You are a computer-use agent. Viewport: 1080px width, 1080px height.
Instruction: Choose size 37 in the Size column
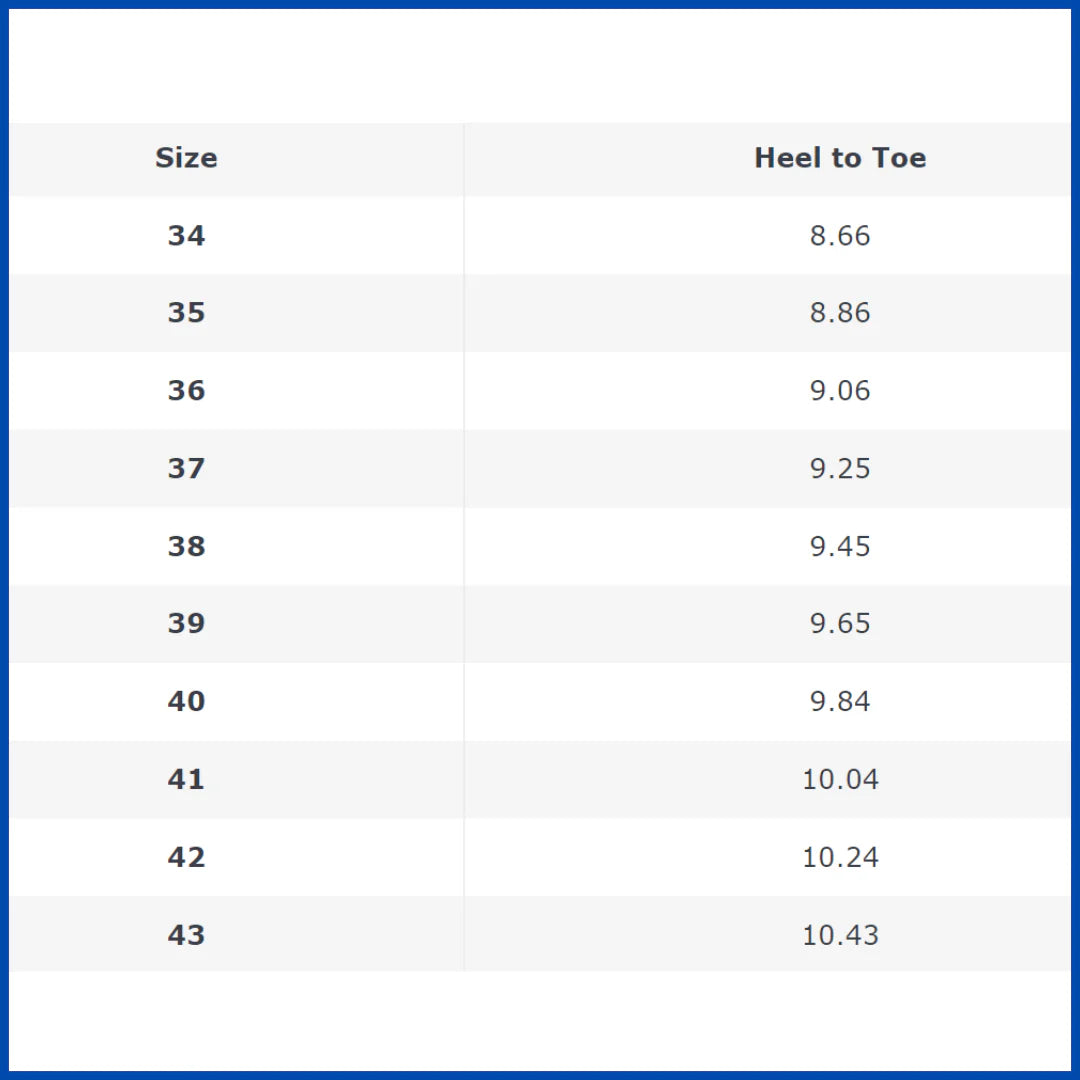point(186,468)
